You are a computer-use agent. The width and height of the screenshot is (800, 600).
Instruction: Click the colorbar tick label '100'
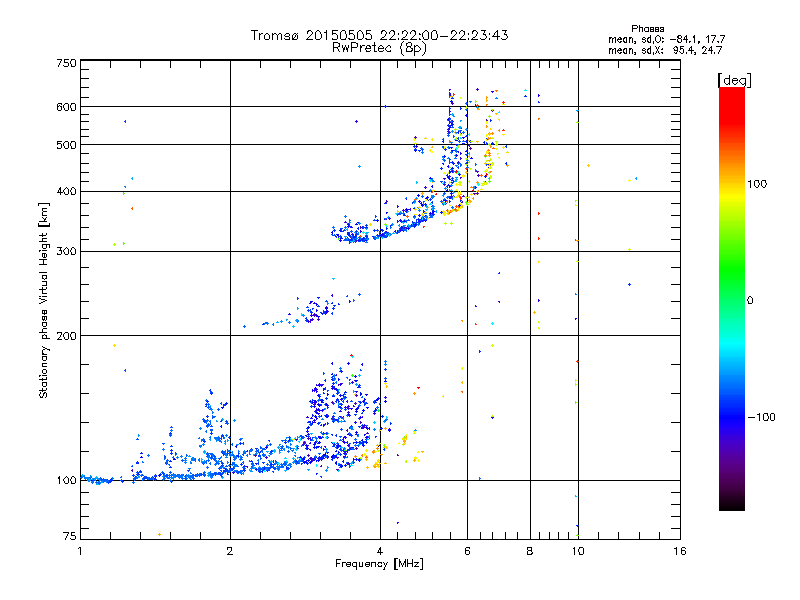pos(757,184)
